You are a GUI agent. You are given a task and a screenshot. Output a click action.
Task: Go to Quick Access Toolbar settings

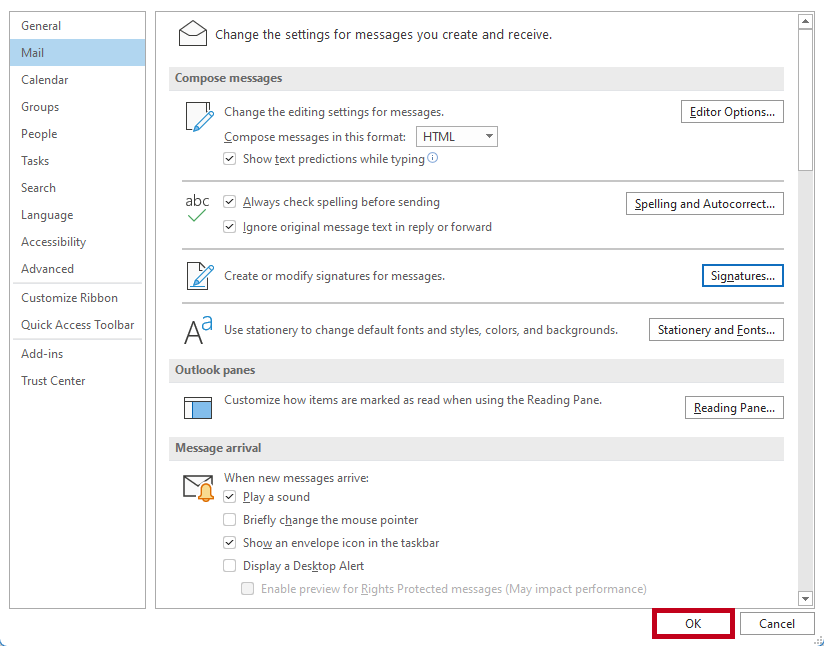click(77, 325)
